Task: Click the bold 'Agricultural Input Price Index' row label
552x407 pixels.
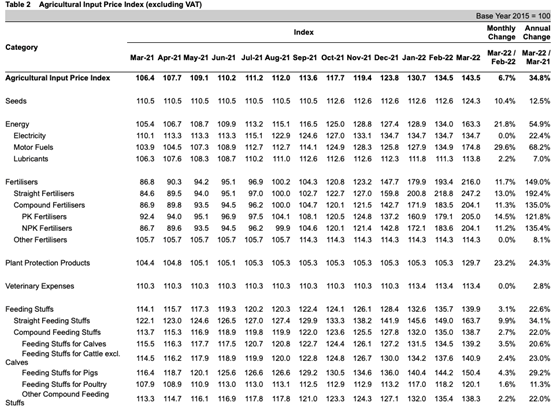Action: [x=58, y=78]
